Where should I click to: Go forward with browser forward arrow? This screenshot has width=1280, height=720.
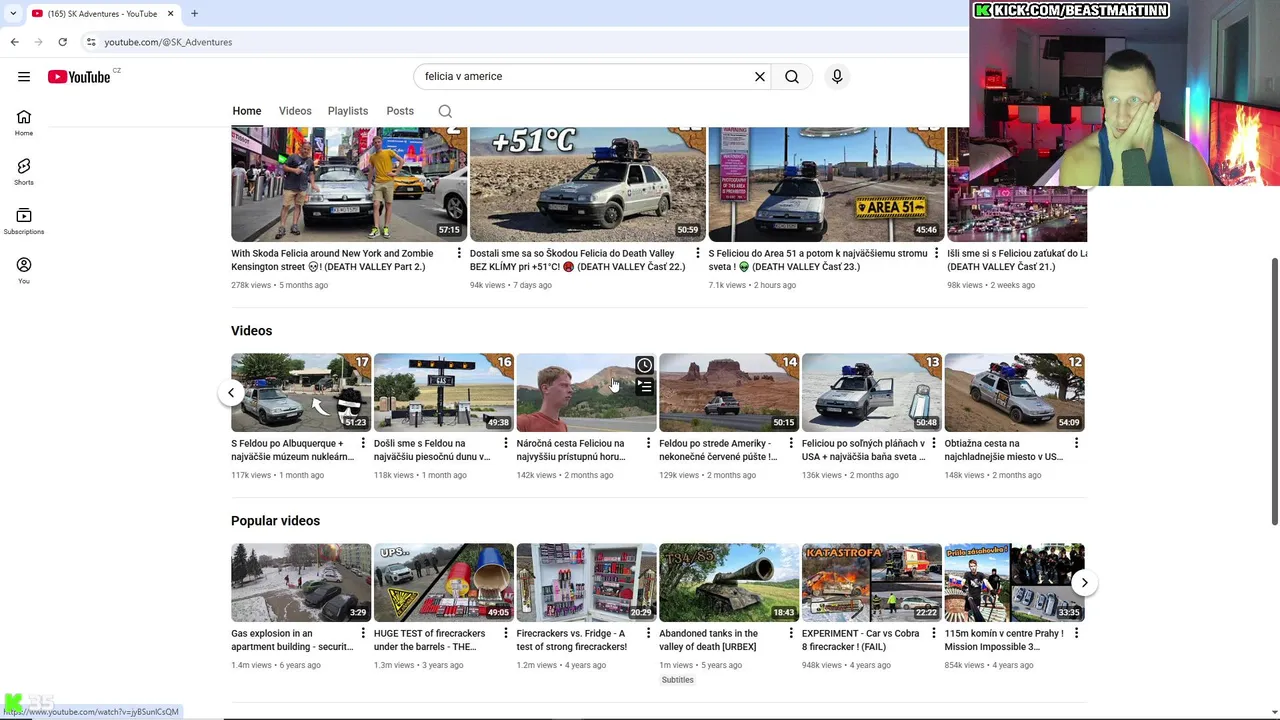pyautogui.click(x=38, y=42)
